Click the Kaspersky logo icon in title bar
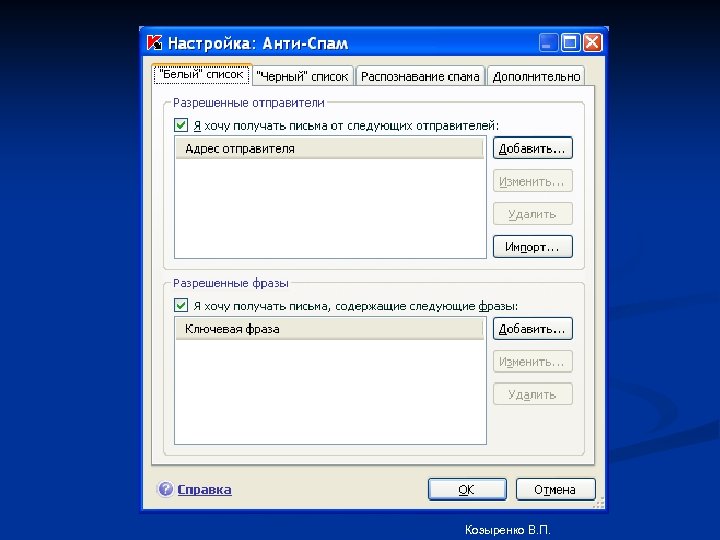This screenshot has width=720, height=540. pyautogui.click(x=155, y=43)
